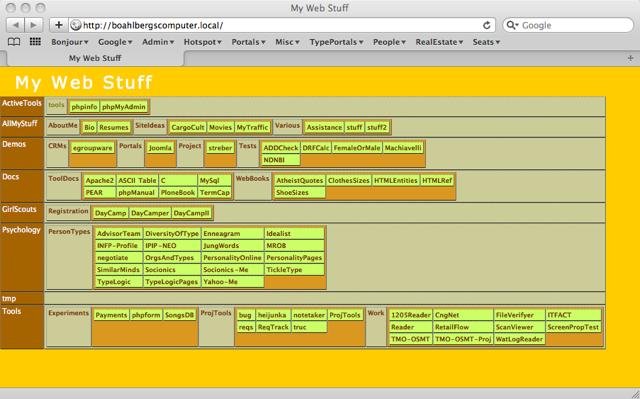
Task: Open the TypeLogicPages link
Action: 172,282
